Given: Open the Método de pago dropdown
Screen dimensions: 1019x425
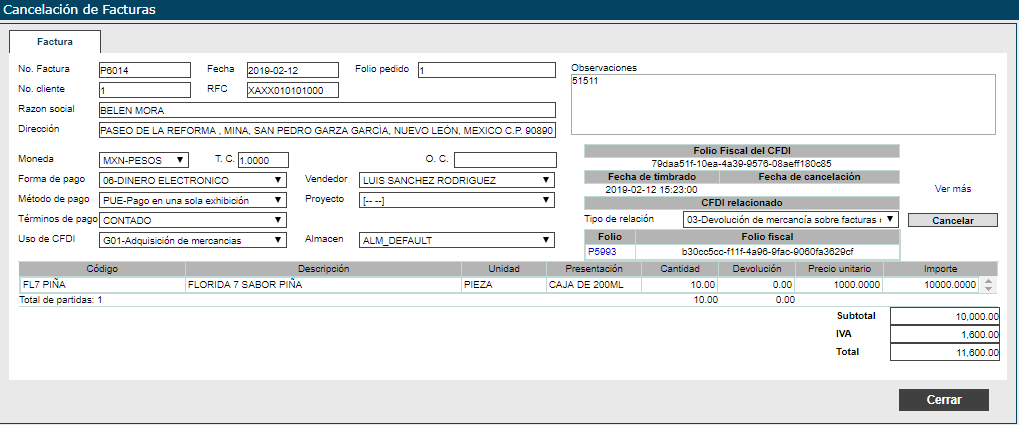Looking at the screenshot, I should tap(193, 200).
